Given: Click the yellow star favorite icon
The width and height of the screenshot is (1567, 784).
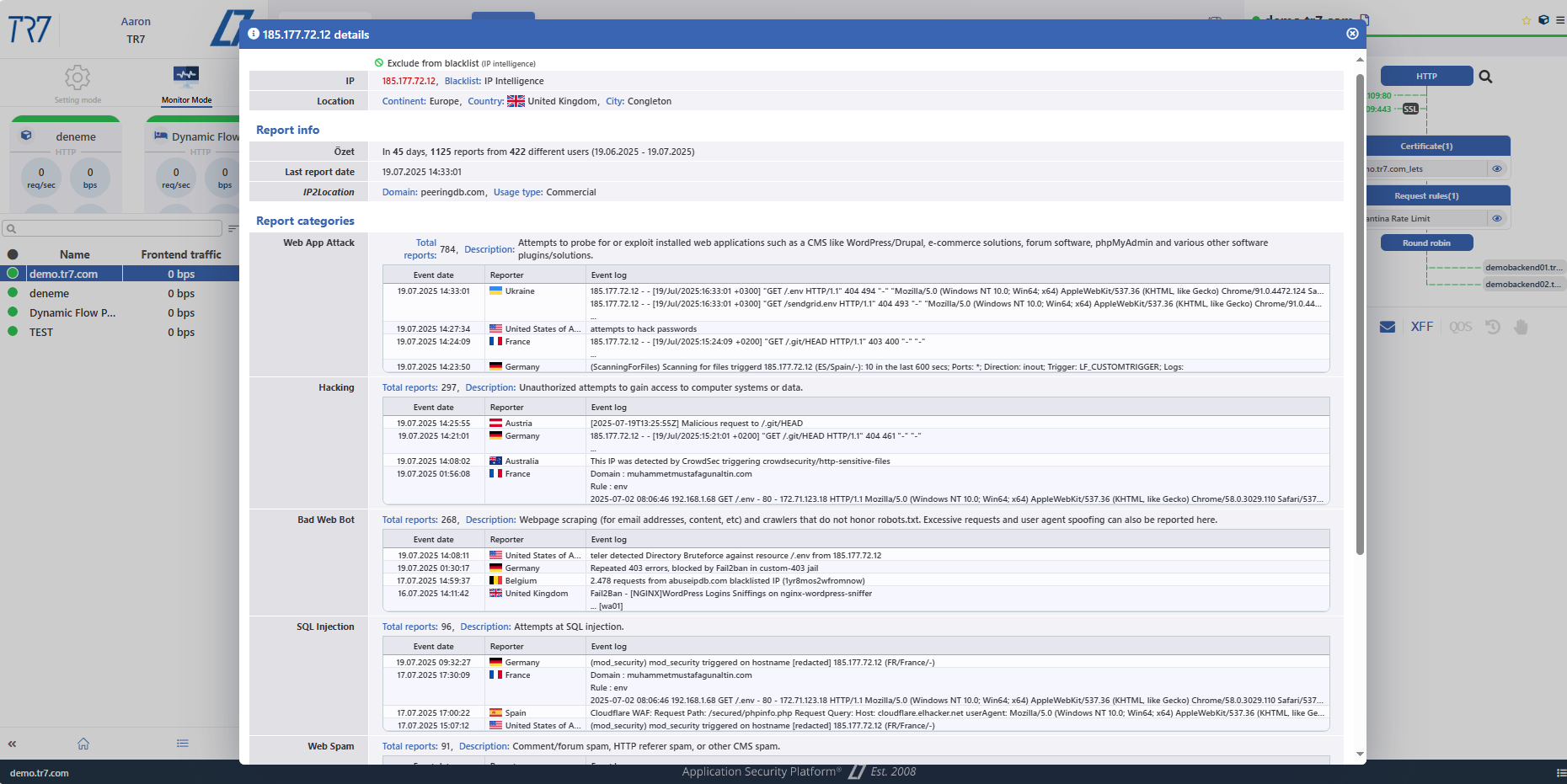Looking at the screenshot, I should (x=1526, y=20).
